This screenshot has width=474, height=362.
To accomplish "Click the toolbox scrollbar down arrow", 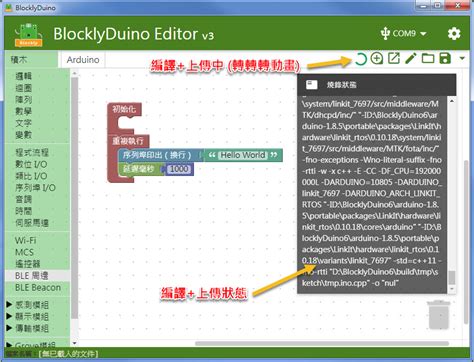I will click(75, 343).
